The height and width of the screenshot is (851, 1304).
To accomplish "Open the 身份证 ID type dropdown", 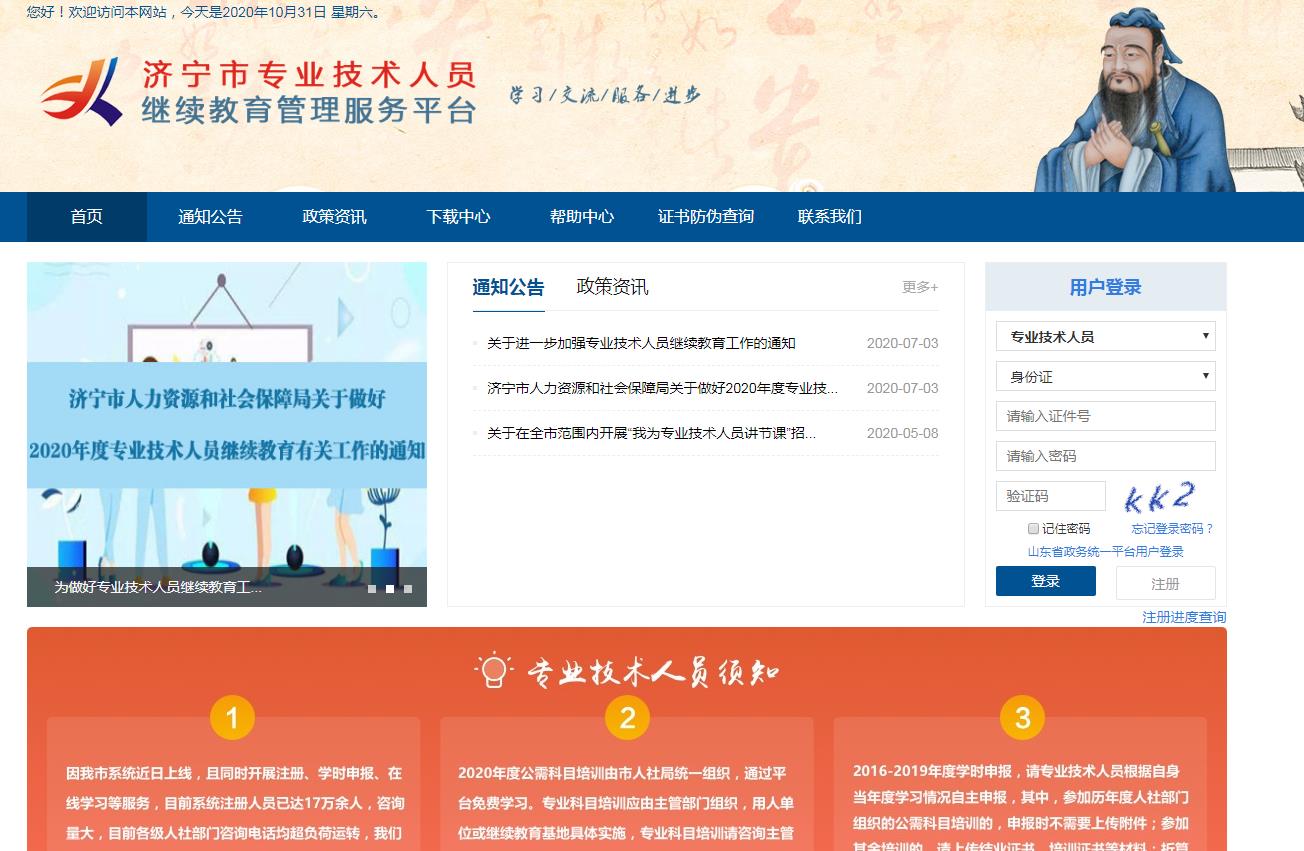I will pyautogui.click(x=1105, y=377).
